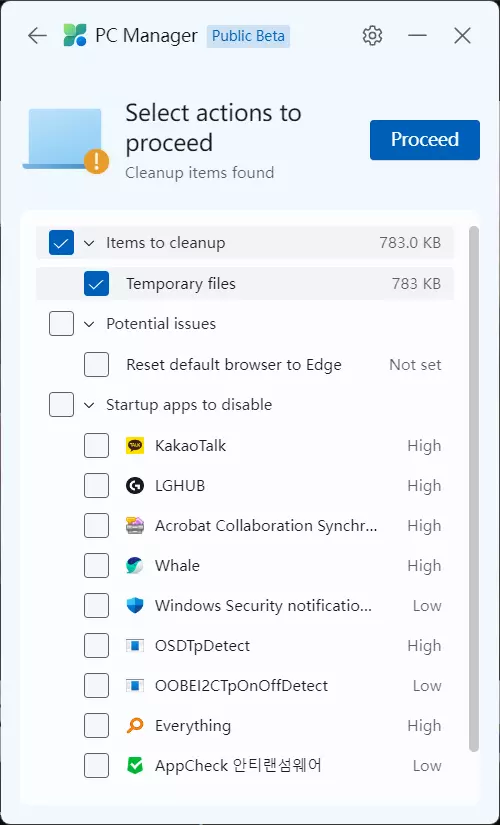Click the Whale browser icon

tap(135, 566)
